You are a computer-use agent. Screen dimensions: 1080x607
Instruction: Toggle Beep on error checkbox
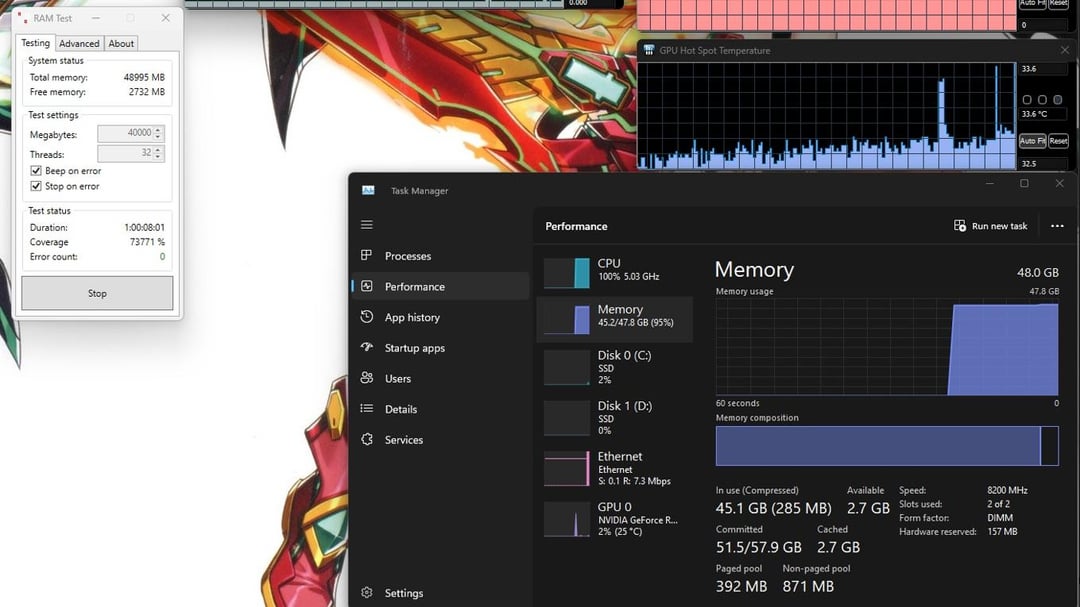tap(36, 171)
